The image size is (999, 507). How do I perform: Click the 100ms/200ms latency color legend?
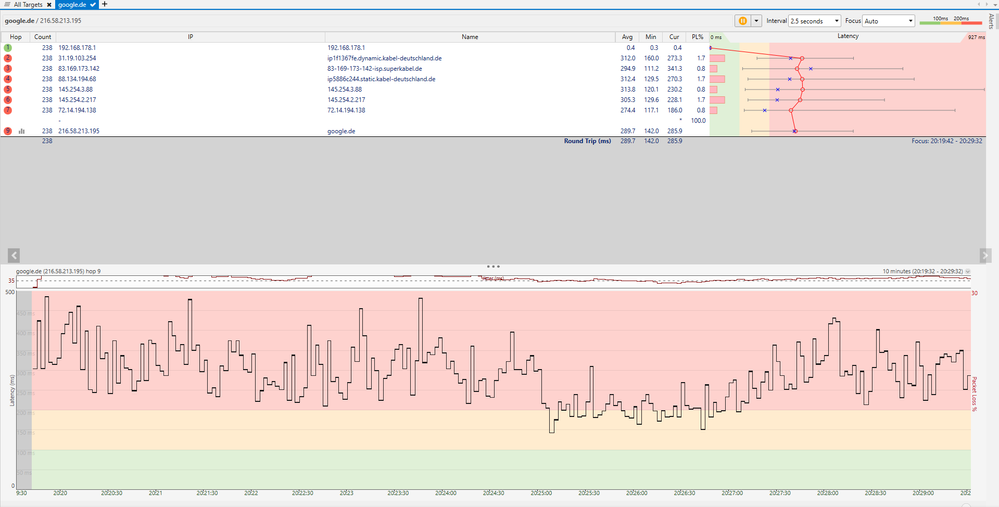pyautogui.click(x=951, y=20)
